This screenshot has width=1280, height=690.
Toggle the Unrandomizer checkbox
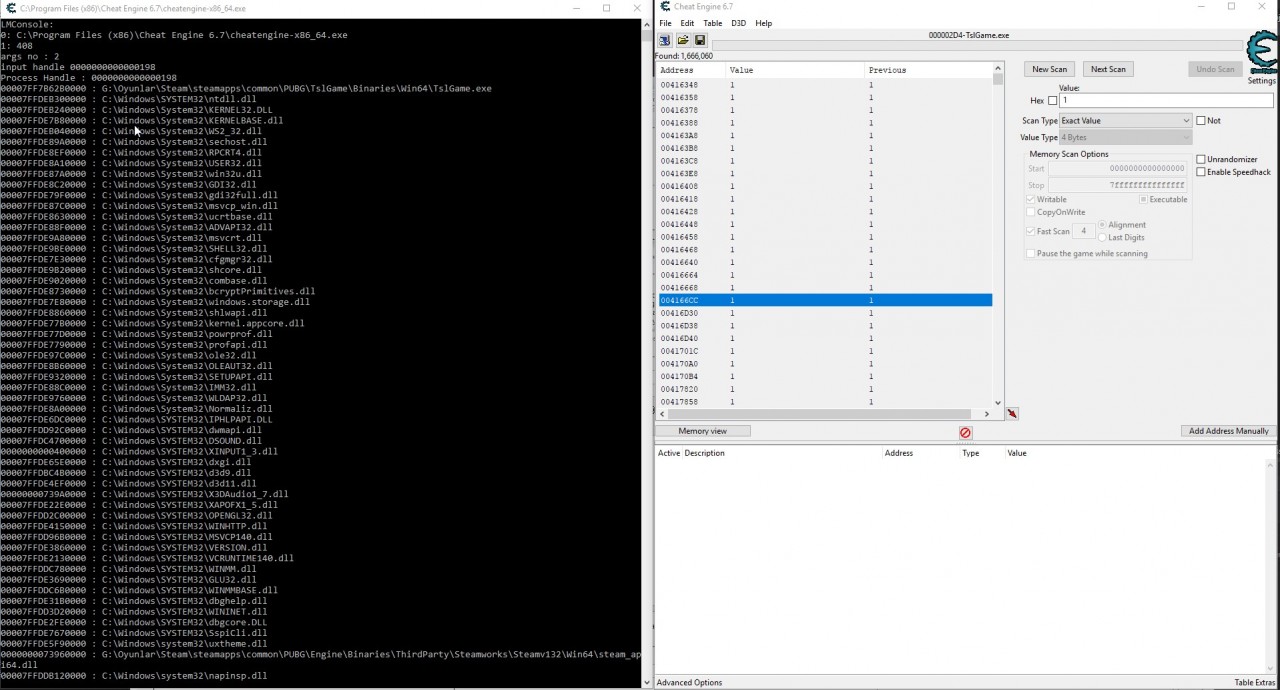1201,159
